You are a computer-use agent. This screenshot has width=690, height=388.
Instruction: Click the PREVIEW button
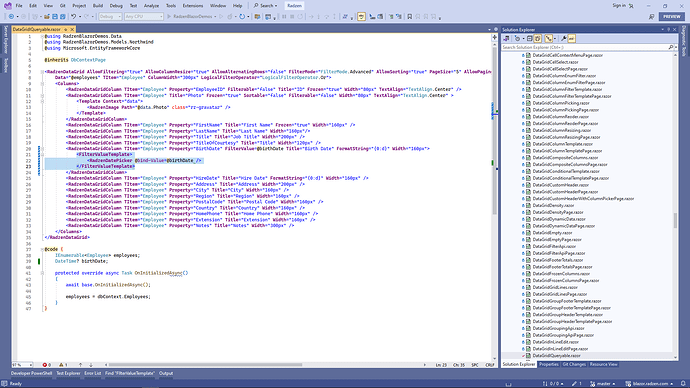(672, 17)
